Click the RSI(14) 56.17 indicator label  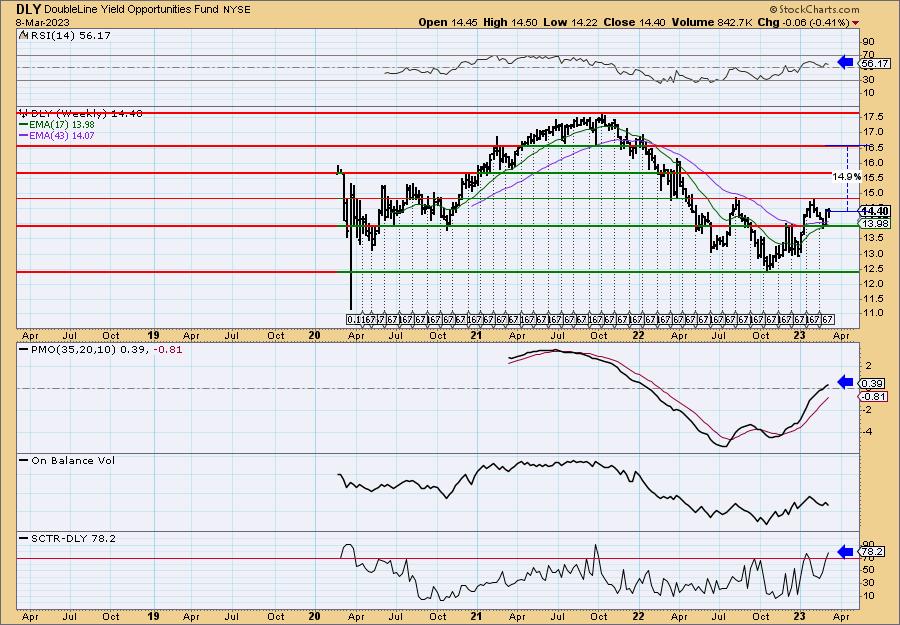point(69,35)
